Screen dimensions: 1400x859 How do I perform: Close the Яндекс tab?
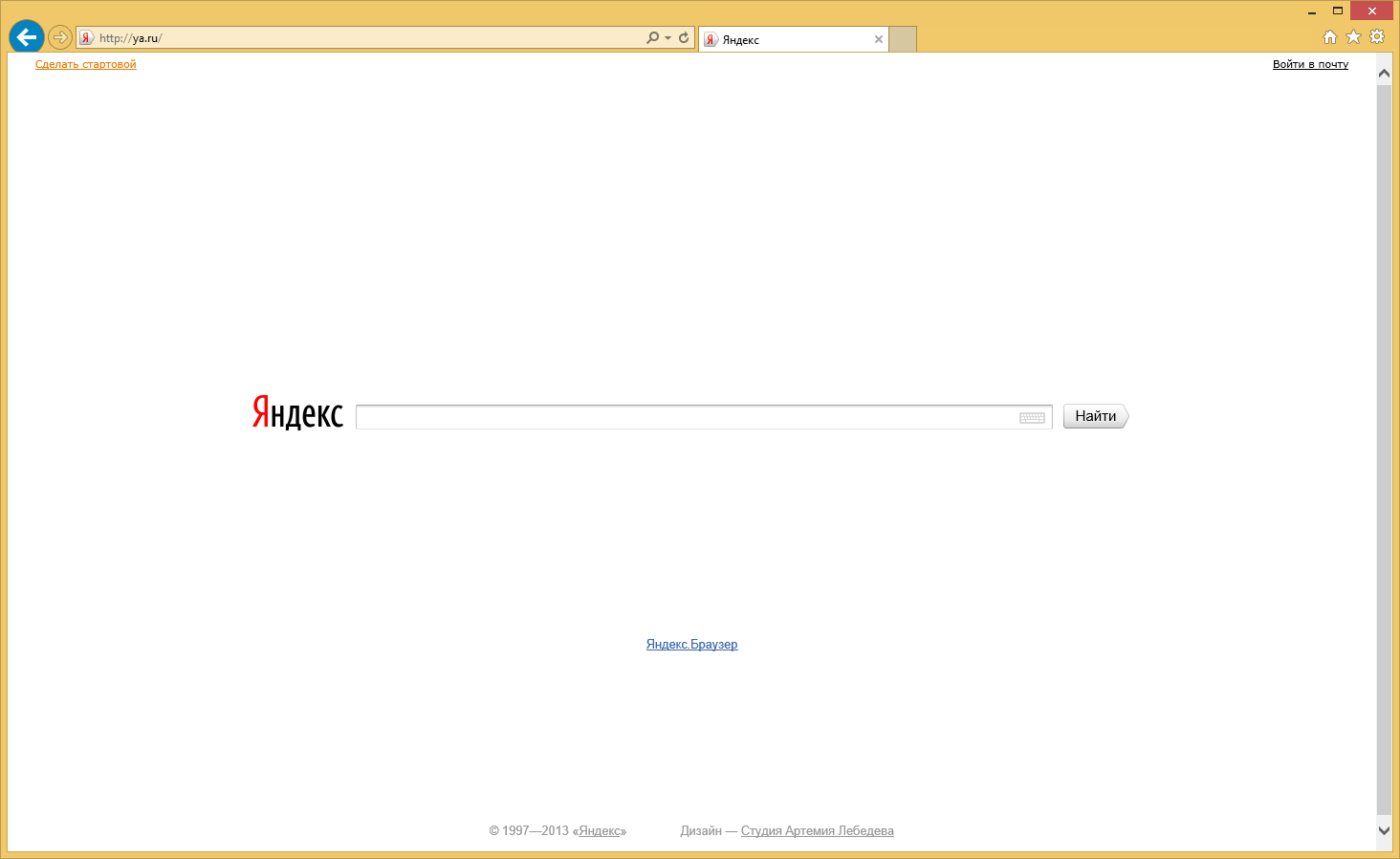click(x=879, y=39)
